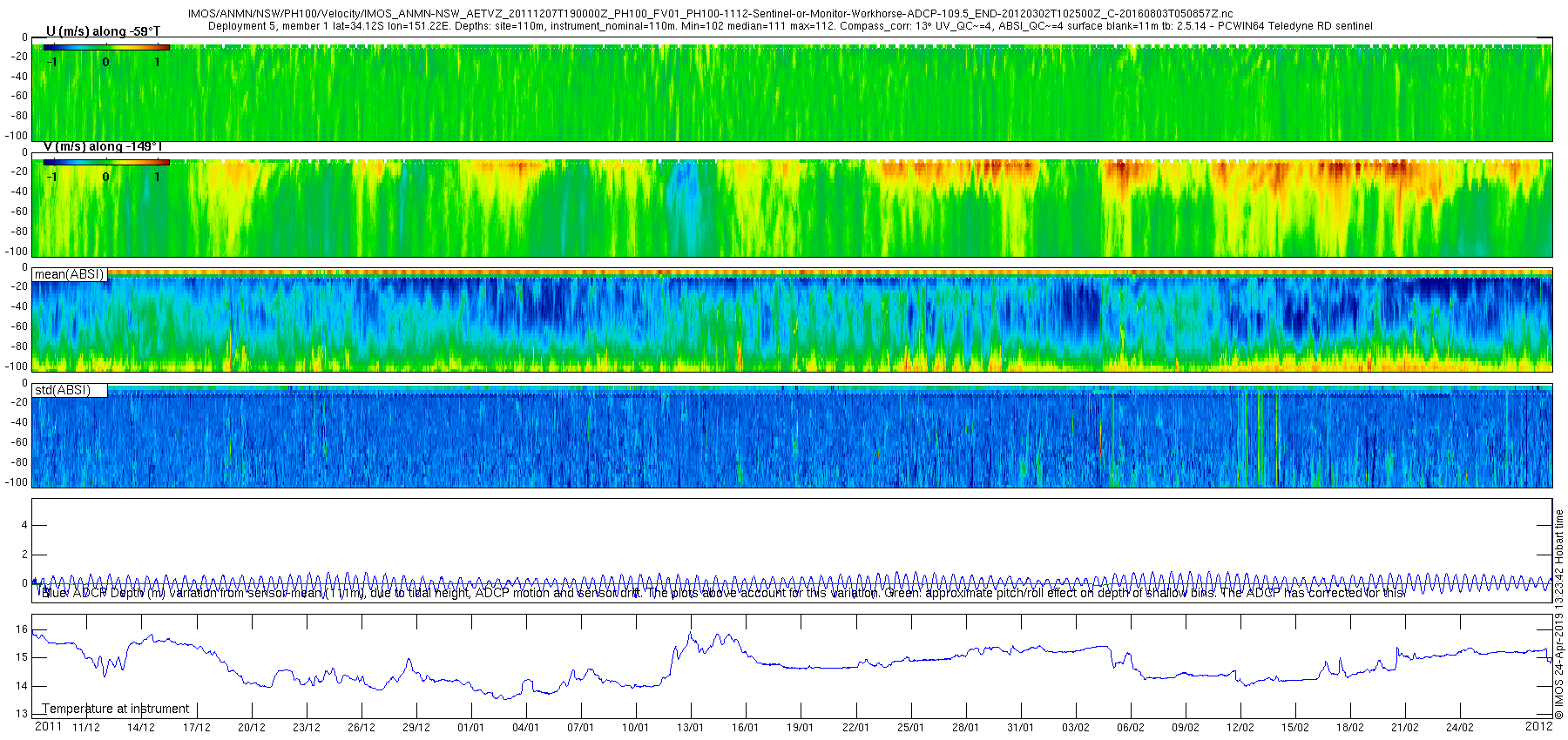The image size is (1568, 740).
Task: Click the '24/02' date tick label
Action: pyautogui.click(x=1459, y=728)
